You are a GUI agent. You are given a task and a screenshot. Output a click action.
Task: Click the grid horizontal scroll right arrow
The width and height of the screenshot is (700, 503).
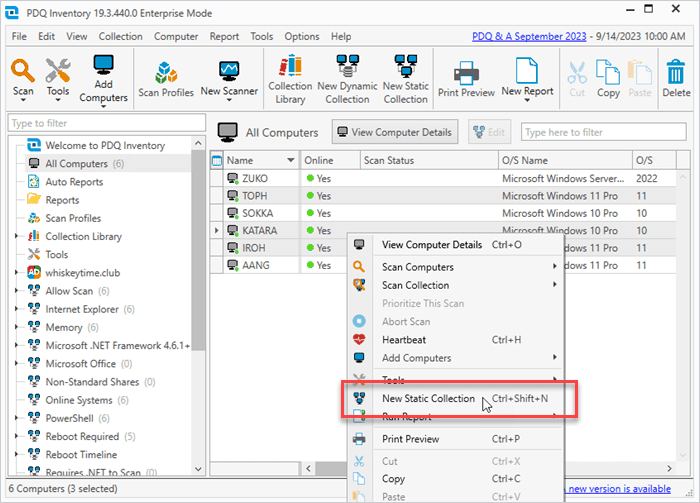[x=669, y=468]
